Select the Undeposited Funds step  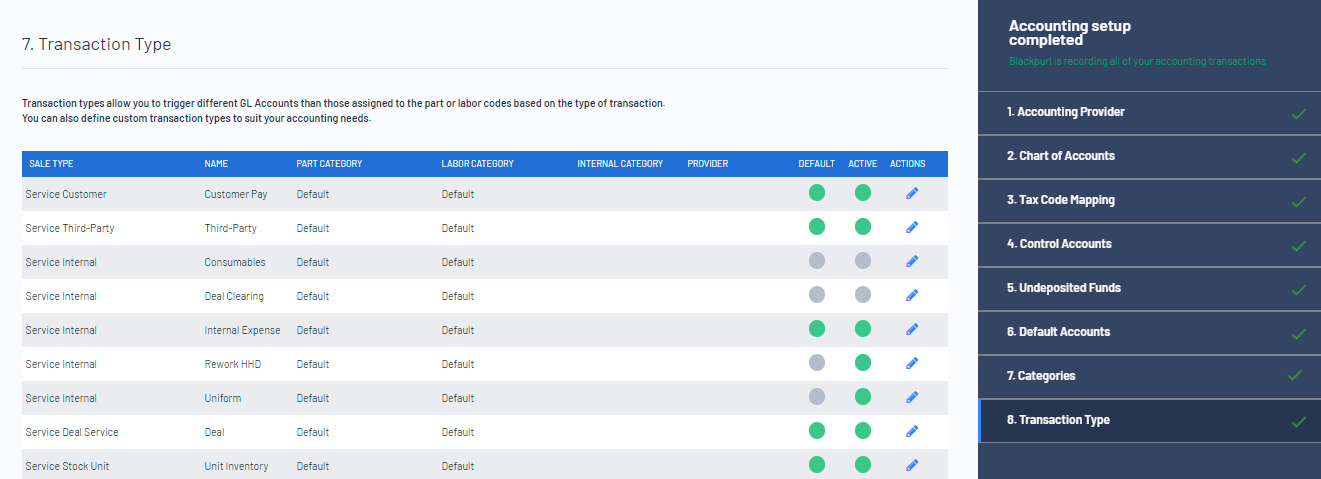[x=1149, y=288]
